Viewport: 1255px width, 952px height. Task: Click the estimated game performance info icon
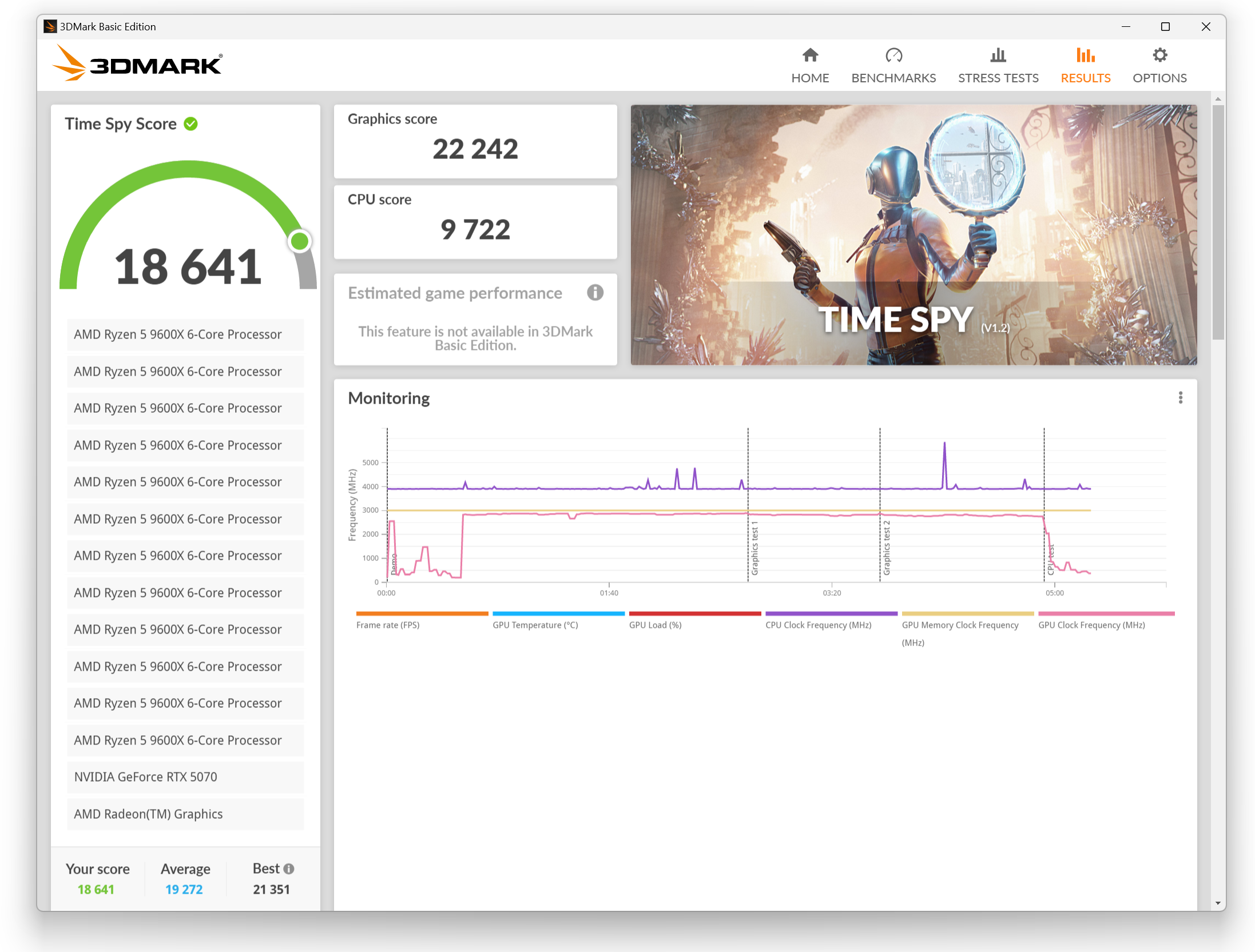click(x=595, y=293)
